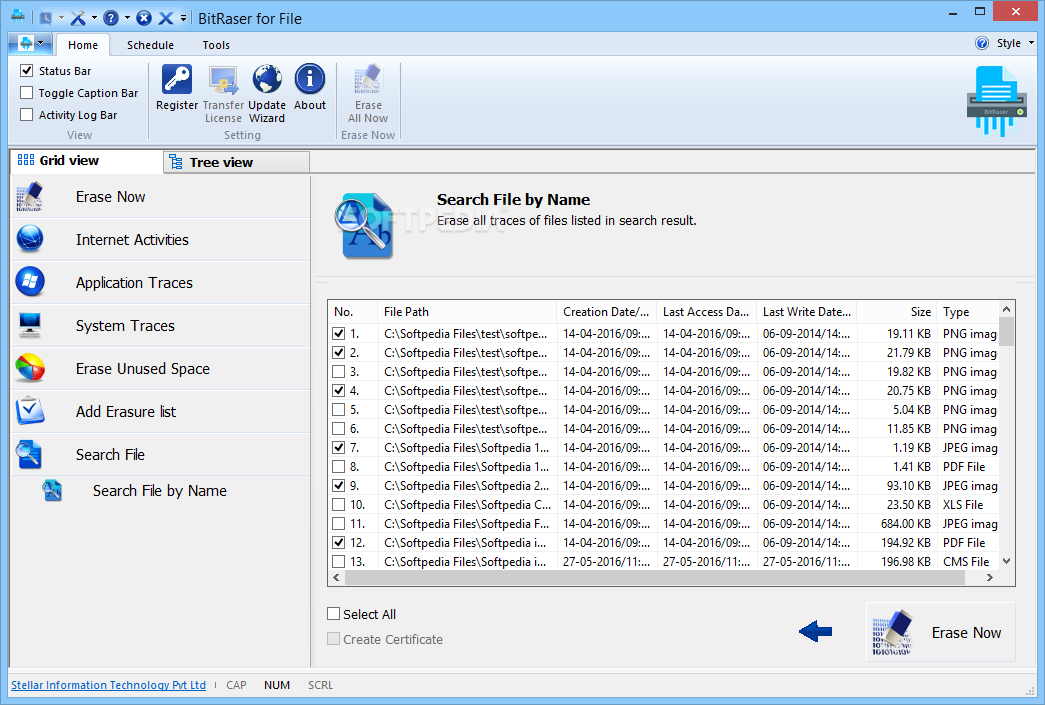
Task: Uncheck file row 1 checkbox
Action: tap(339, 333)
